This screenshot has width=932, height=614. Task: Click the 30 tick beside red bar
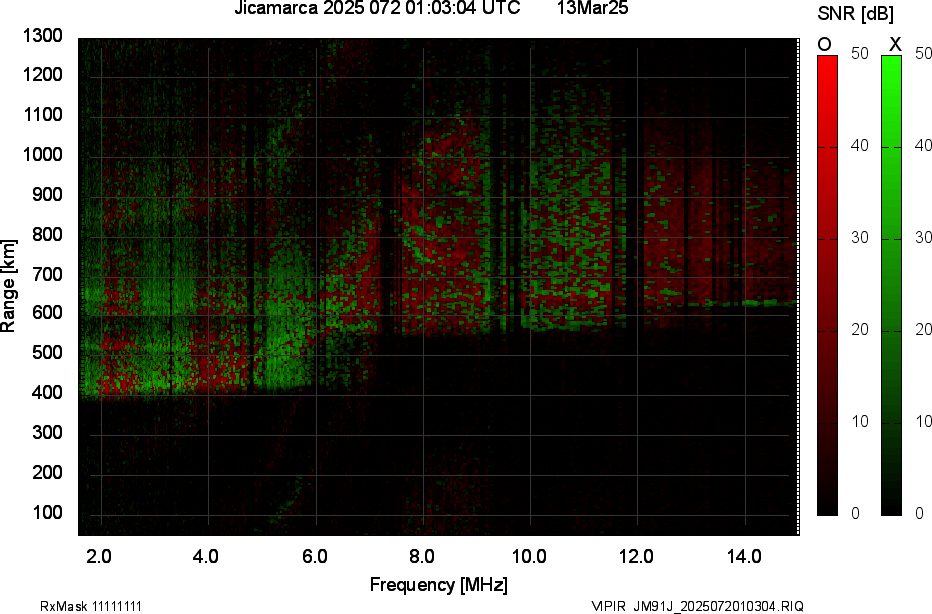857,238
